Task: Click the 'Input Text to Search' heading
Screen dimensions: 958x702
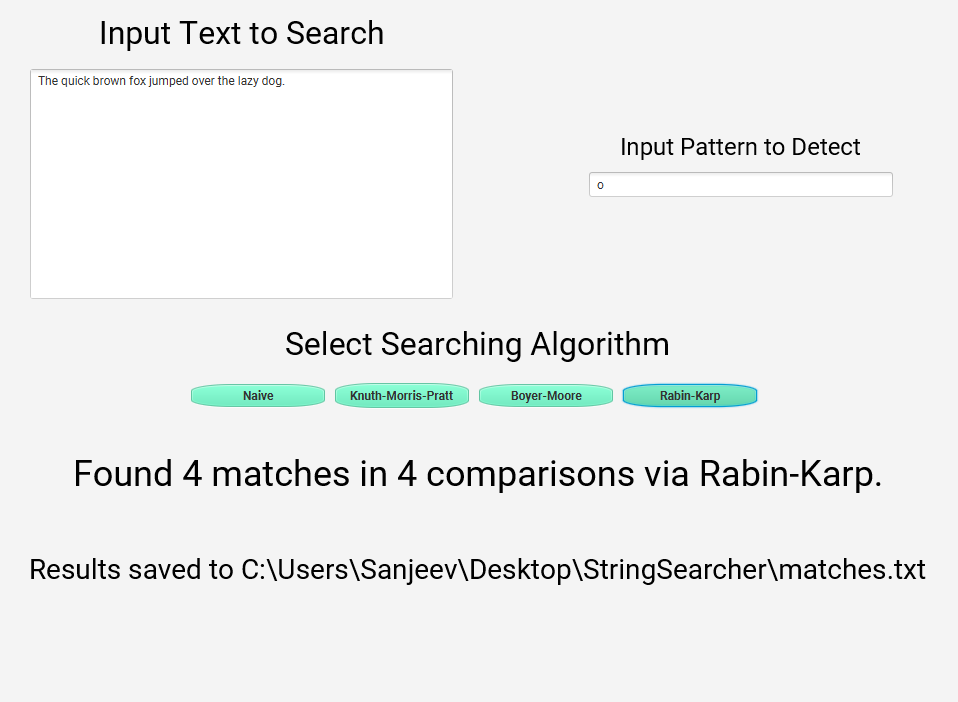Action: pos(241,33)
